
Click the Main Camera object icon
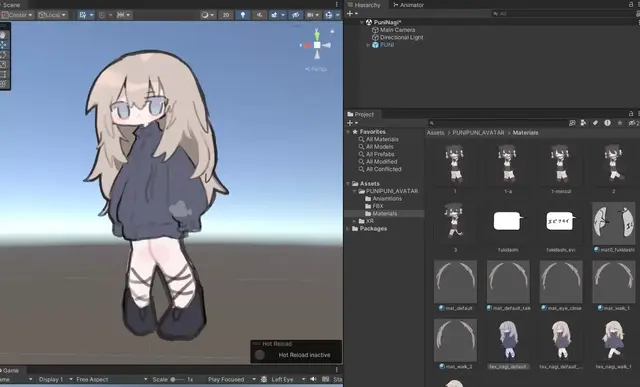(x=375, y=30)
